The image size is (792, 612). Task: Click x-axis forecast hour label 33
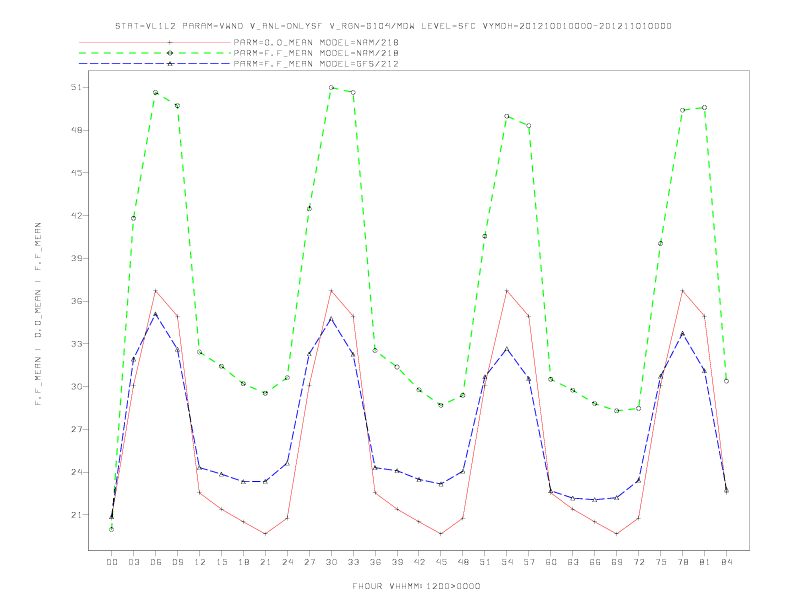(353, 562)
